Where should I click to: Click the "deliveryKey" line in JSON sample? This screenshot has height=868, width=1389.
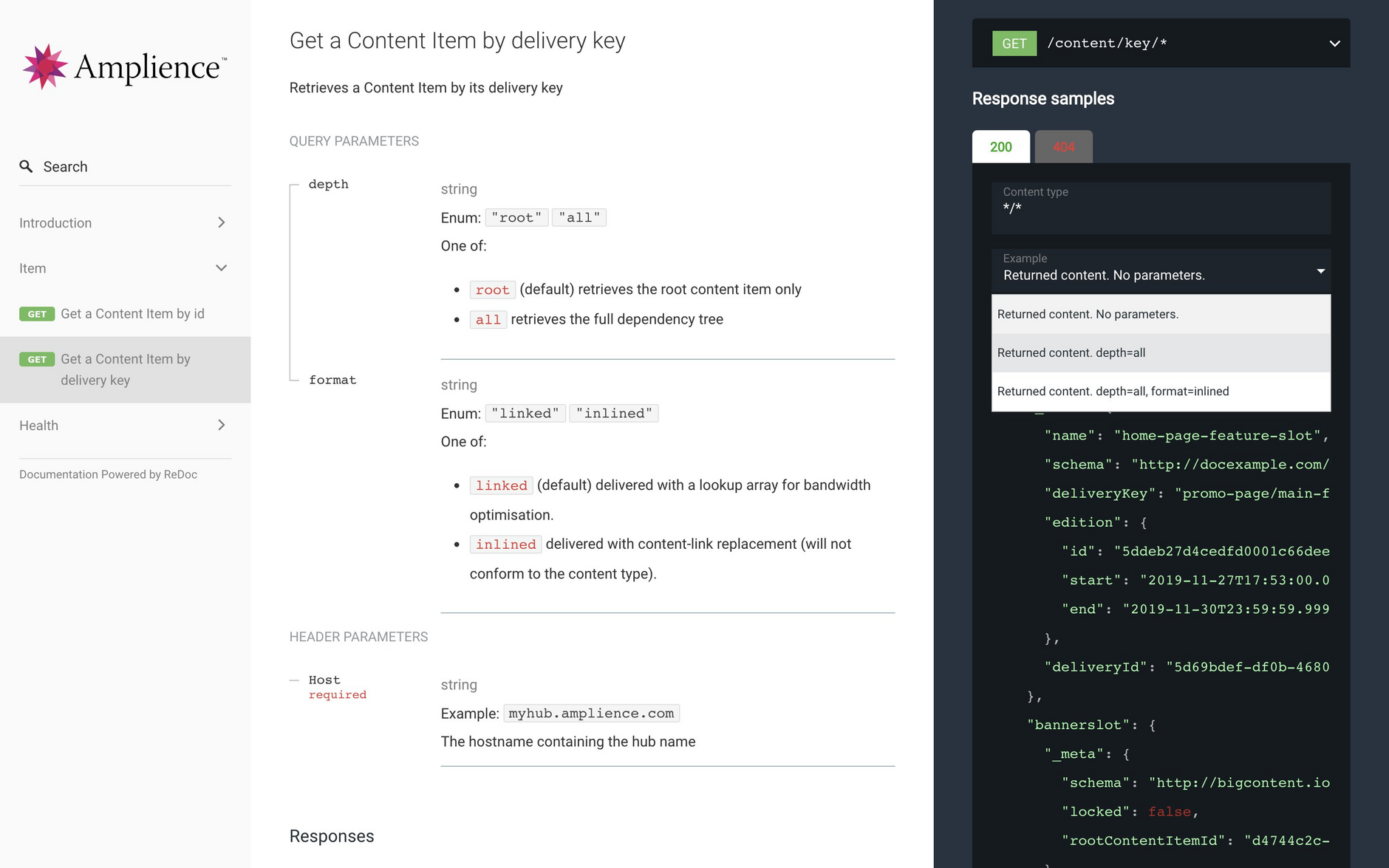click(1187, 493)
